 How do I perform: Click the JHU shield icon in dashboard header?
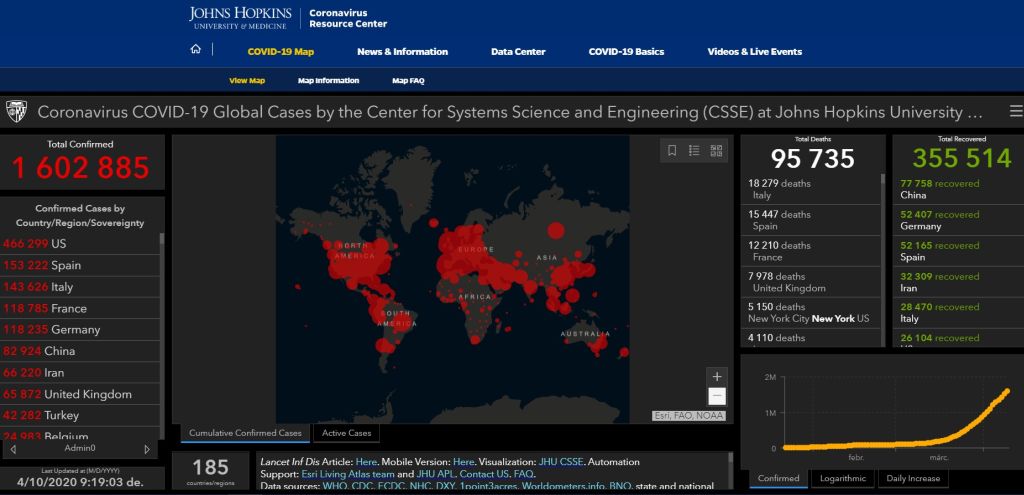click(x=16, y=112)
